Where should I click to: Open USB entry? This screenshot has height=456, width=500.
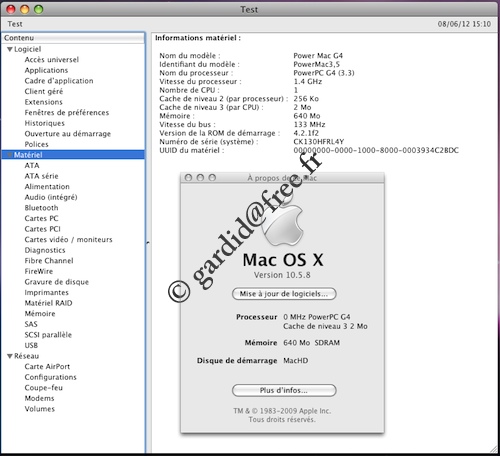tap(31, 345)
